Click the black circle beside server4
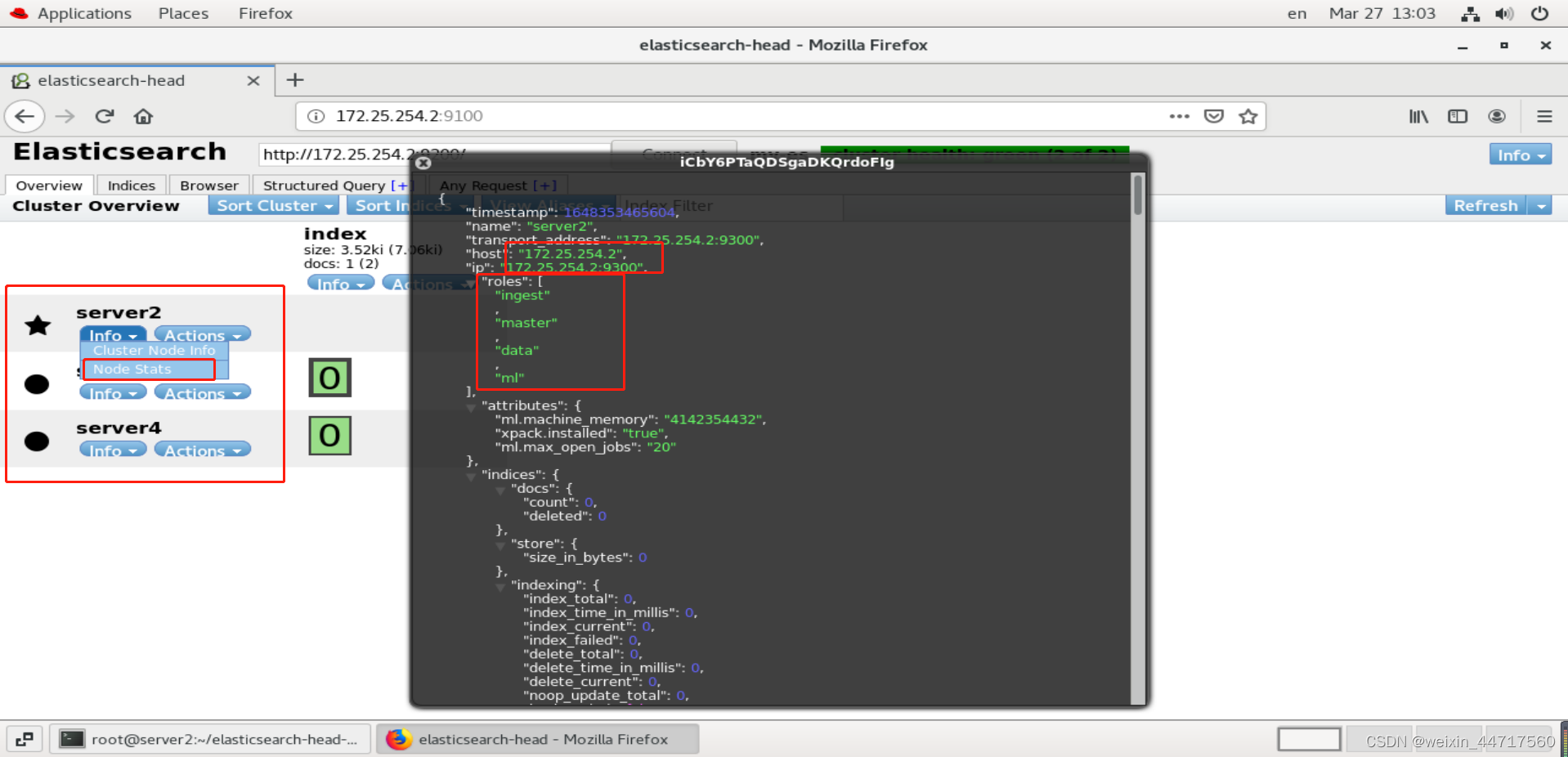 click(37, 441)
